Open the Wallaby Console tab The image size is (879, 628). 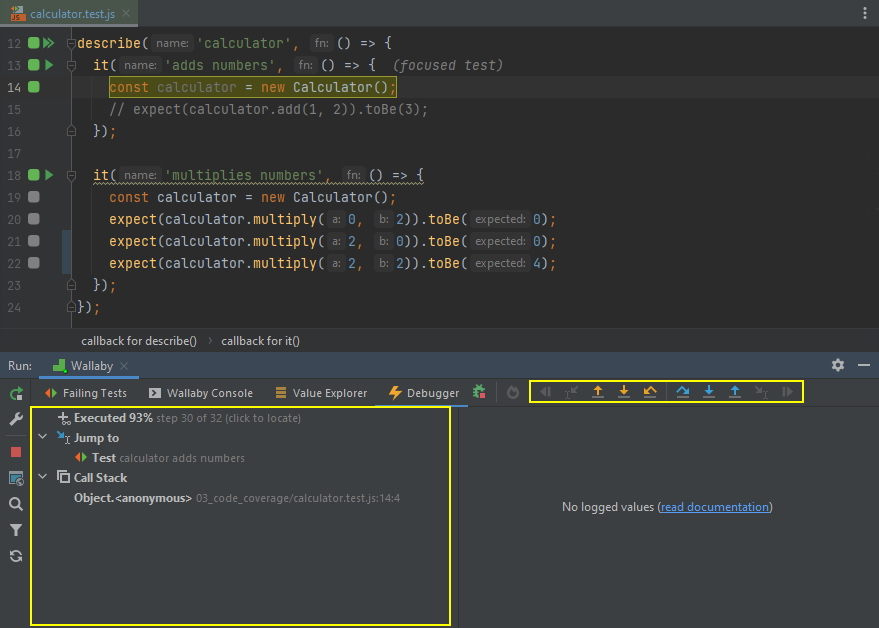coord(201,393)
